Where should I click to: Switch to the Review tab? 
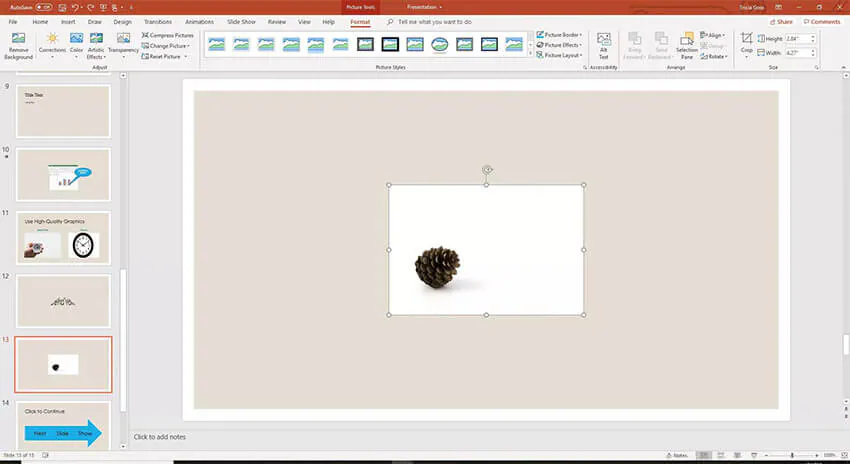tap(276, 22)
